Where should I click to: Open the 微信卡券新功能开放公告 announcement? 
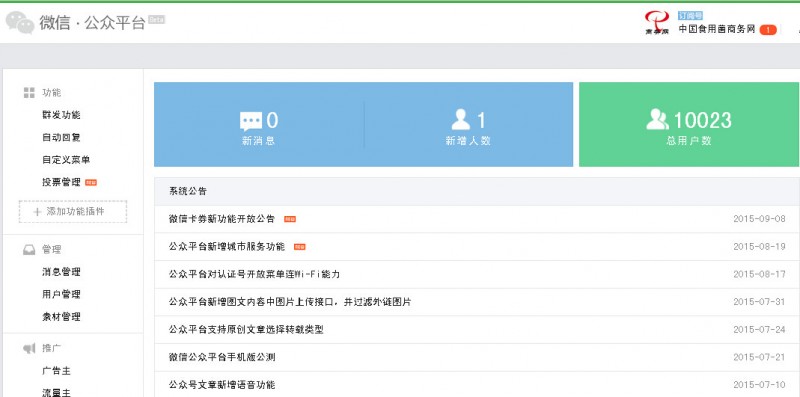[222, 219]
